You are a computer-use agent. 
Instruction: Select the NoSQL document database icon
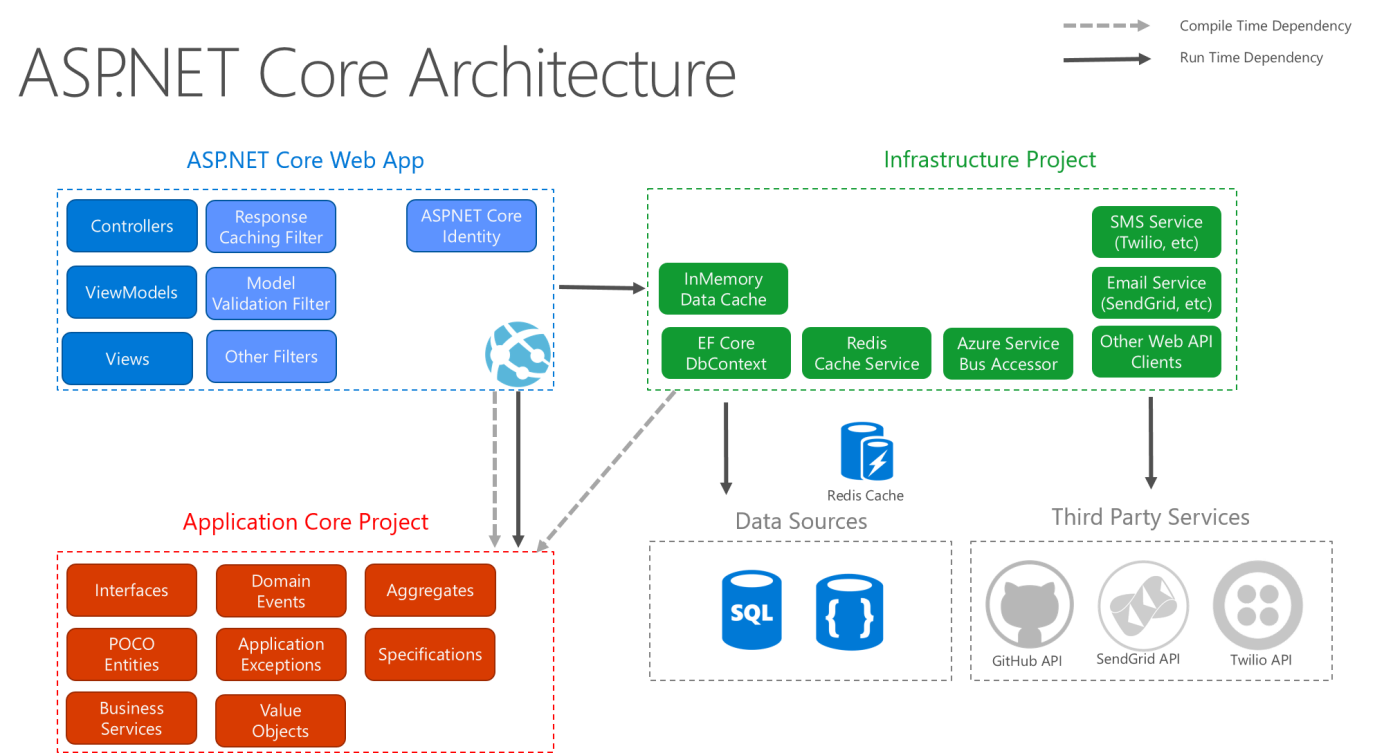(x=849, y=612)
